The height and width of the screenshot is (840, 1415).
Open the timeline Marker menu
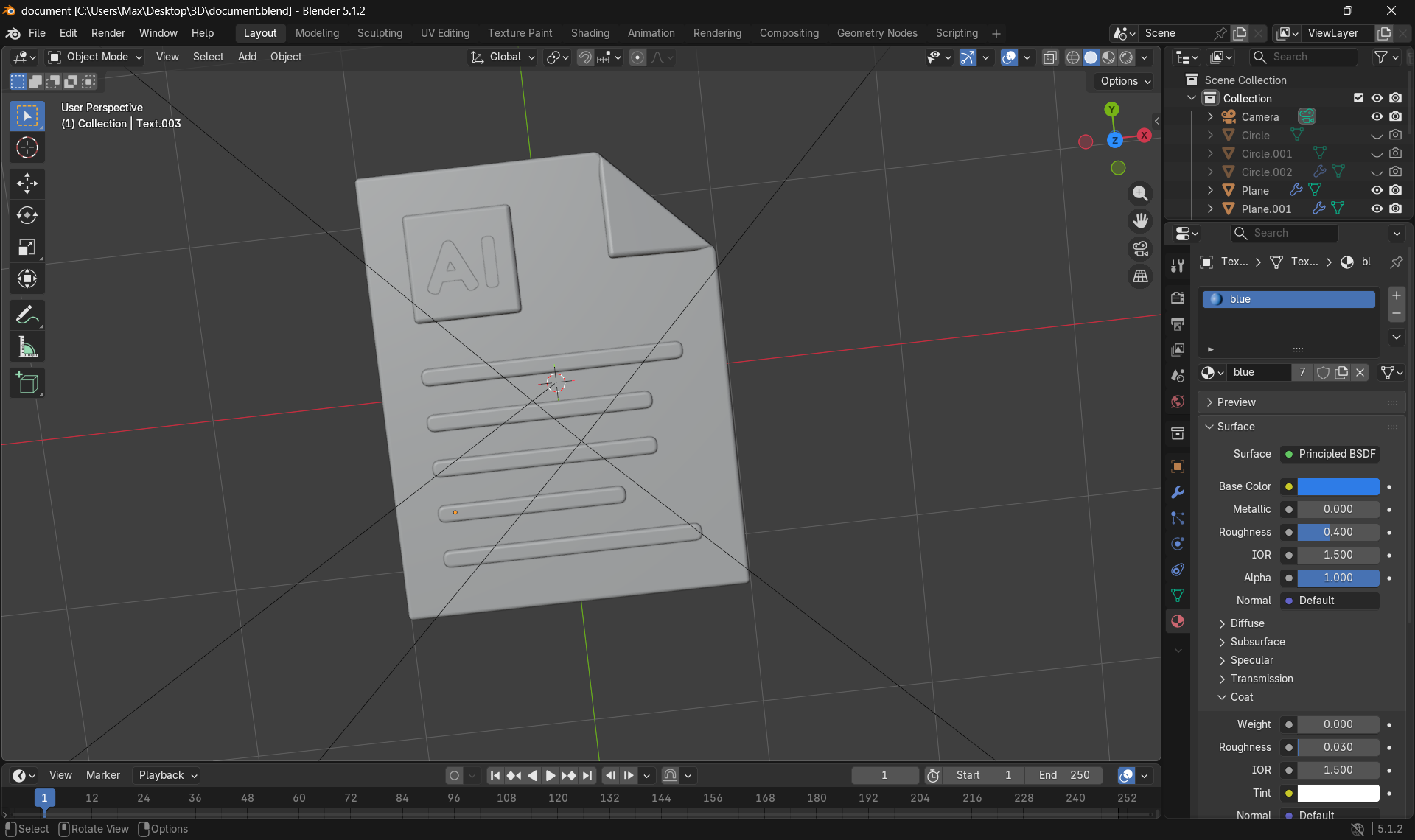tap(102, 775)
